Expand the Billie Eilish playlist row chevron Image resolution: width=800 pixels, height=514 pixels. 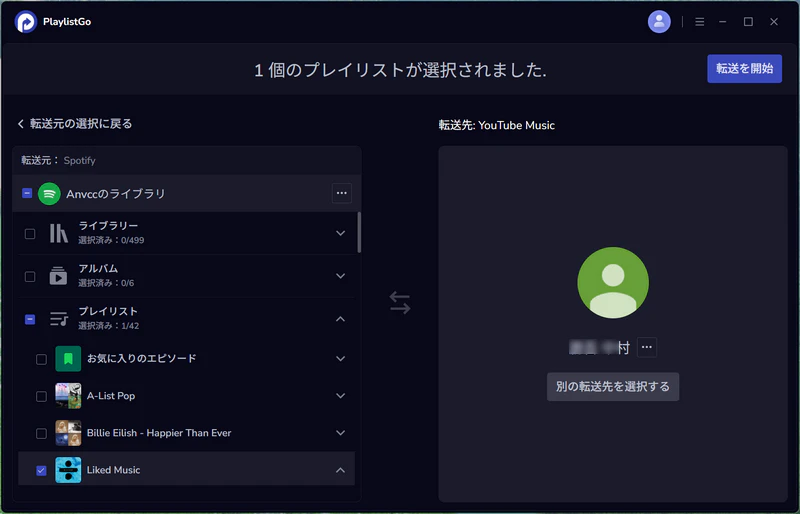coord(340,433)
